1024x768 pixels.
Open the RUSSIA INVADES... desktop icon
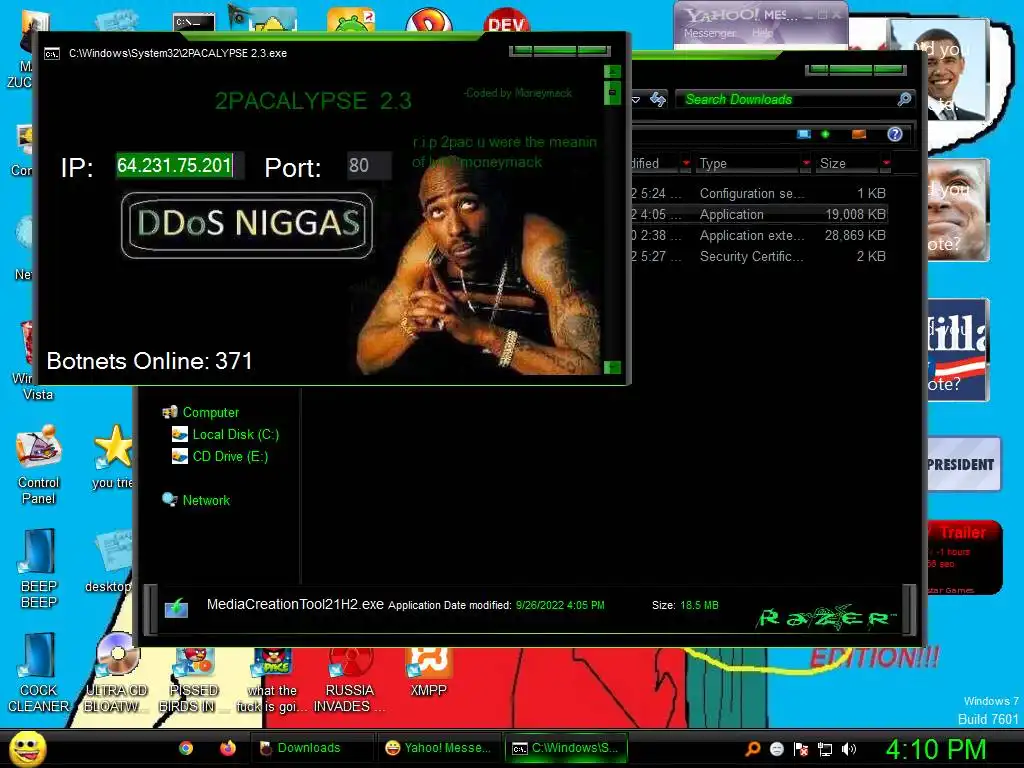pyautogui.click(x=349, y=679)
